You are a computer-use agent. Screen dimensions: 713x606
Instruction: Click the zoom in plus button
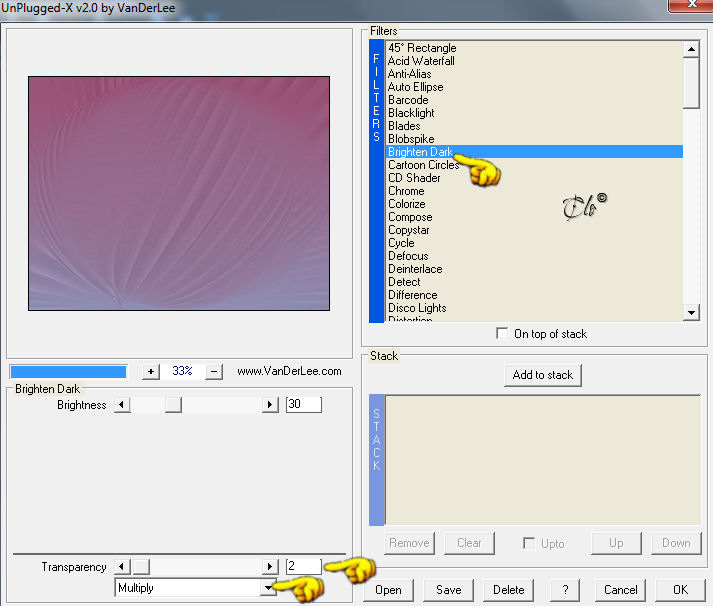(151, 371)
